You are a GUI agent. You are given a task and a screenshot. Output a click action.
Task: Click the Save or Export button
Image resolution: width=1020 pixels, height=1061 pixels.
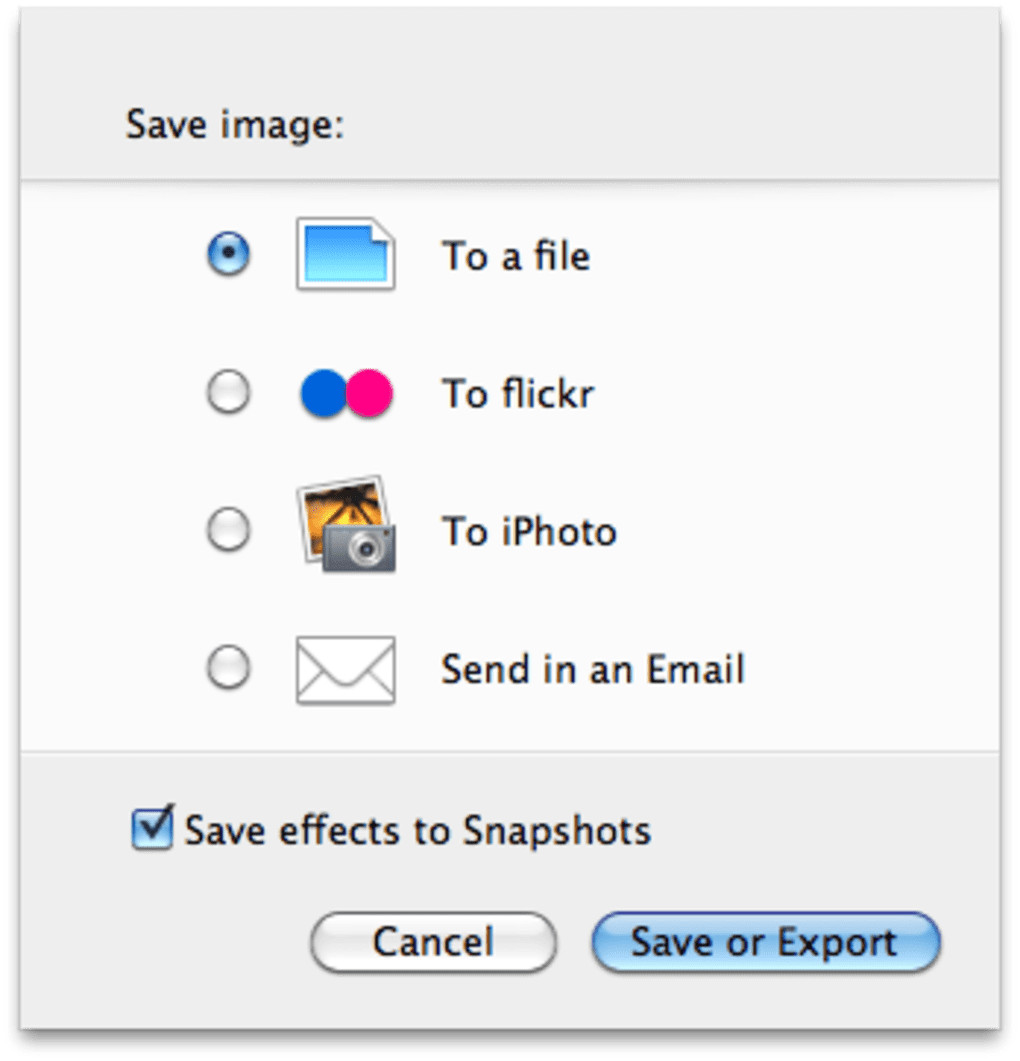click(765, 942)
